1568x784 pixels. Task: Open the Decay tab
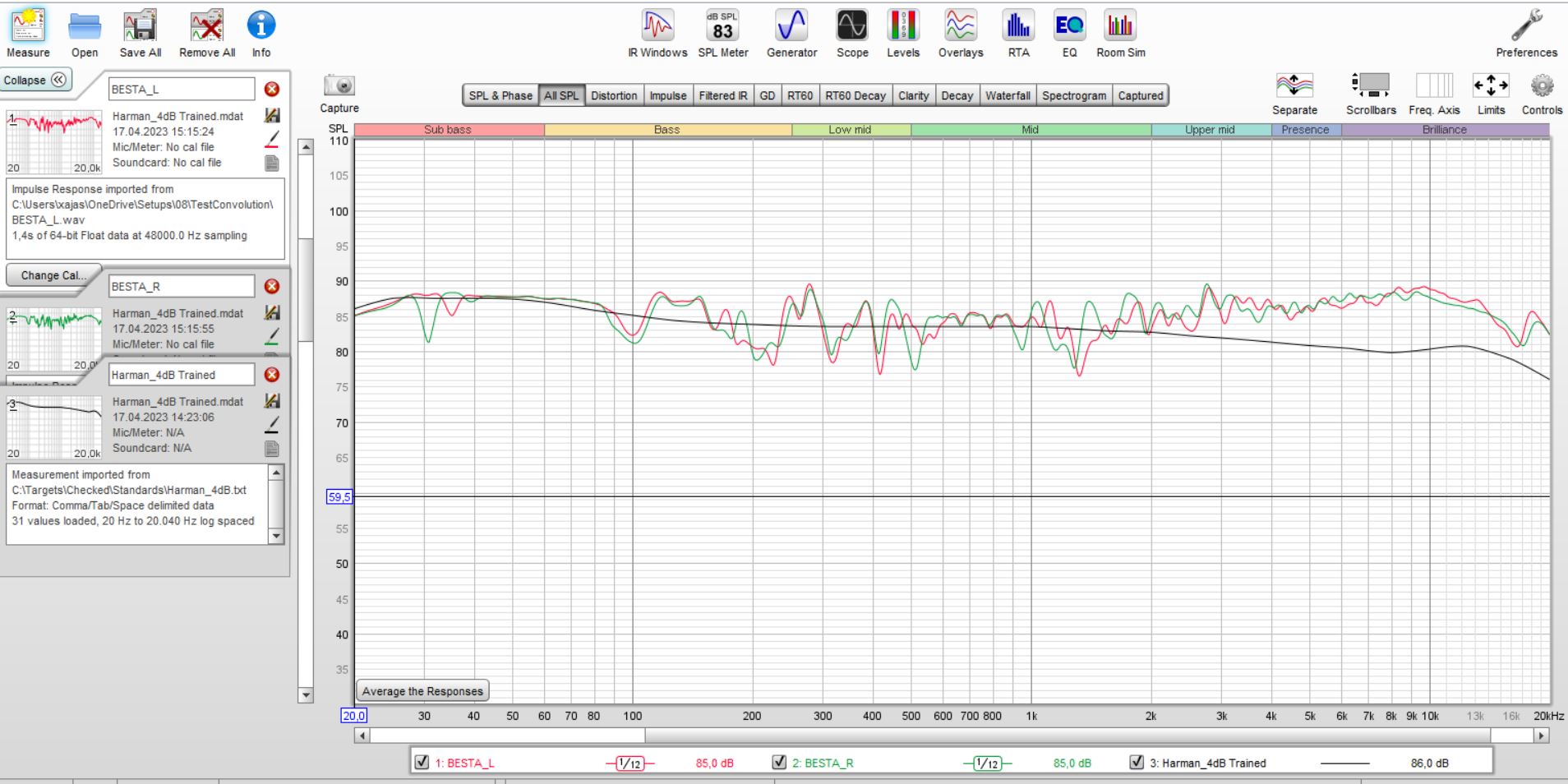(x=957, y=95)
